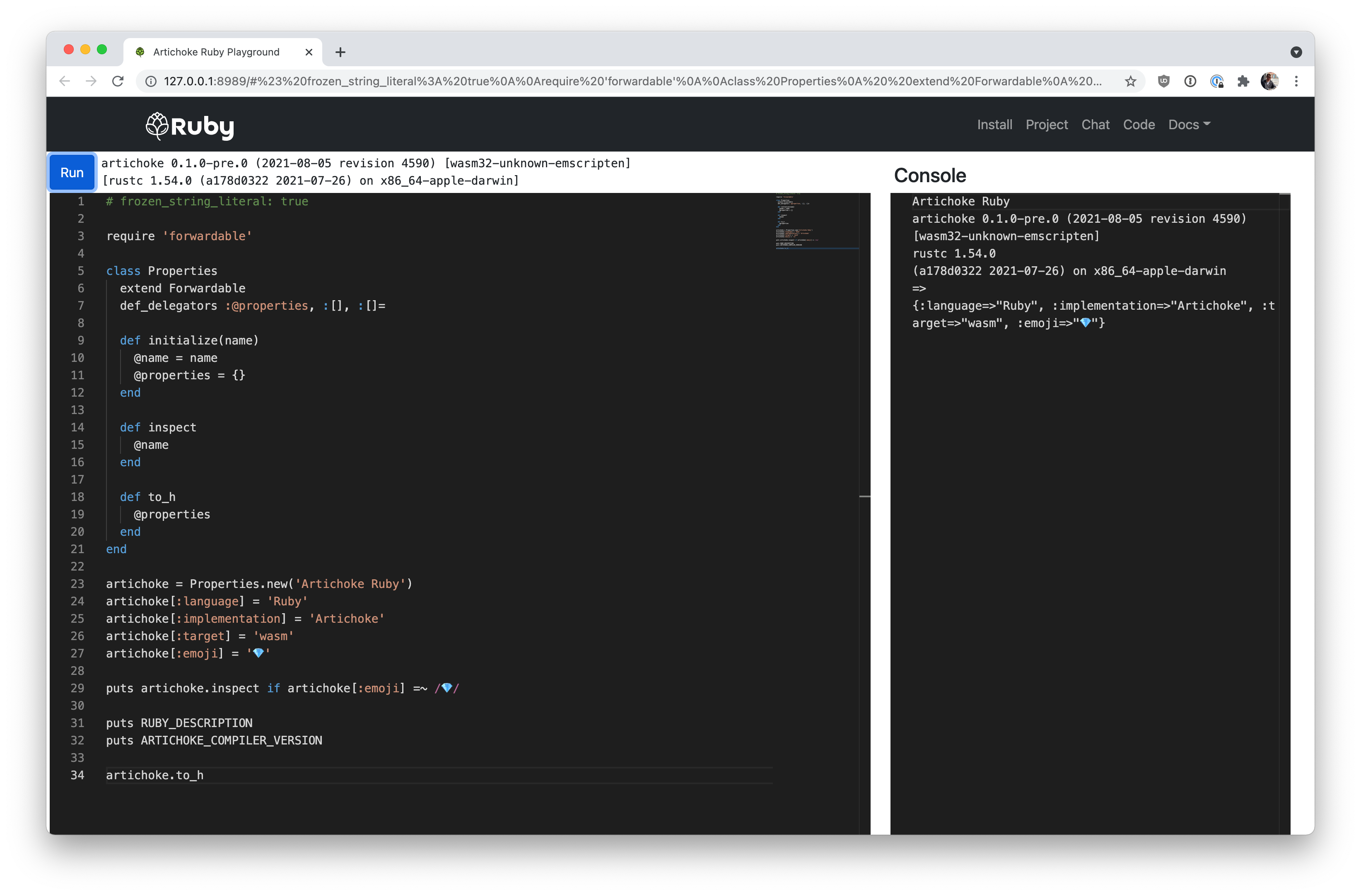Click the artichoke[:emoji] assignment line
This screenshot has width=1361, height=896.
tap(188, 653)
